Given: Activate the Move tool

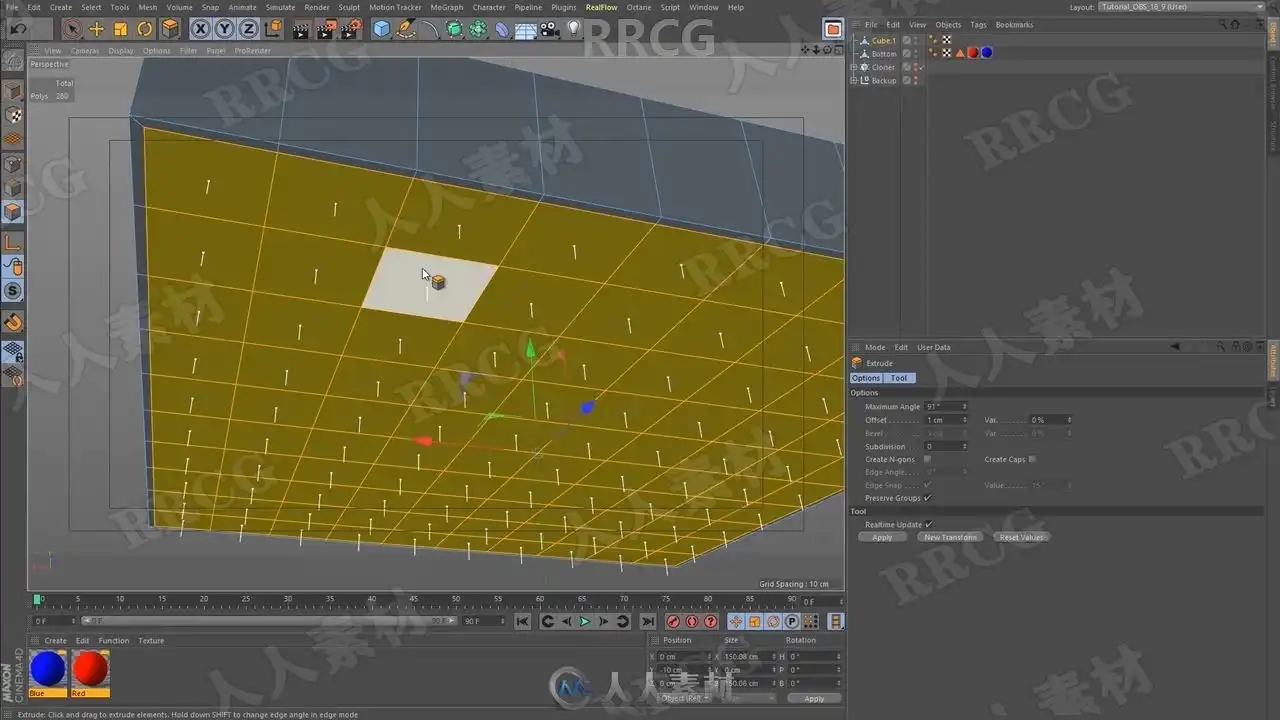Looking at the screenshot, I should coord(96,29).
